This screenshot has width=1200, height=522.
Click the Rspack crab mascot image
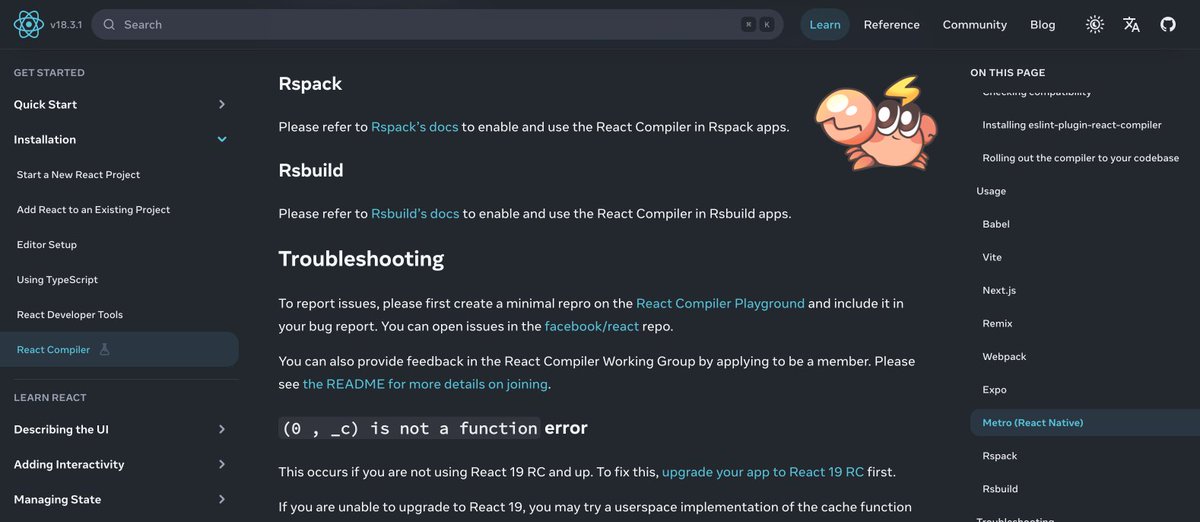click(x=876, y=122)
